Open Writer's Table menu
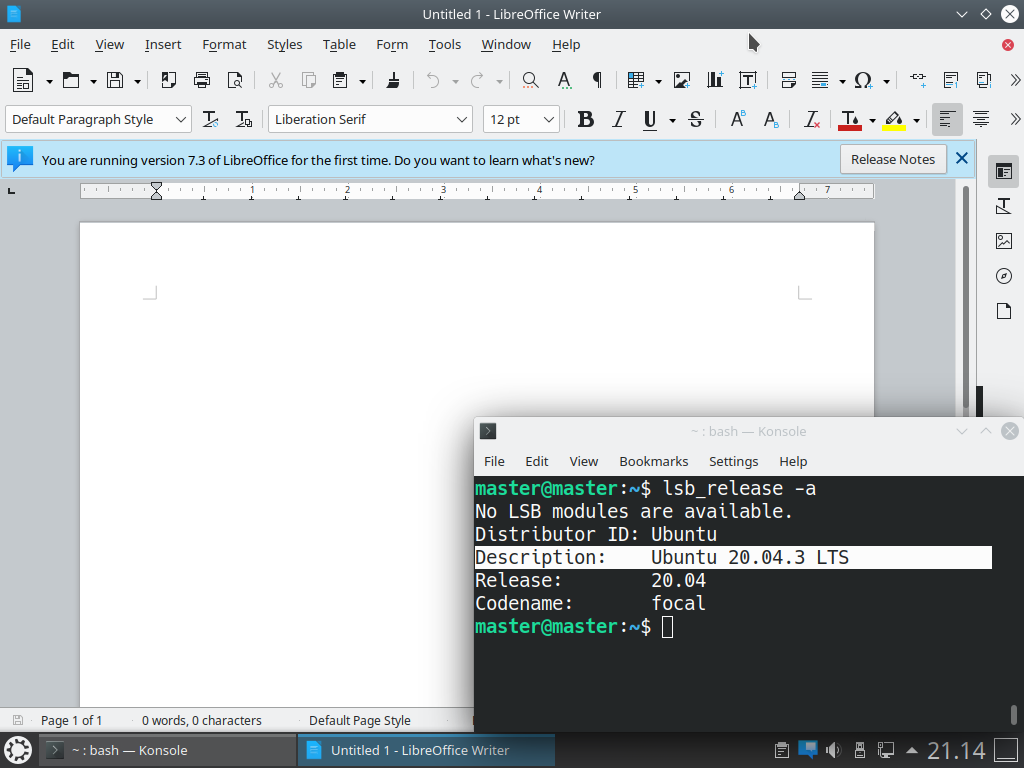Screen dimensions: 1024x768 point(339,44)
